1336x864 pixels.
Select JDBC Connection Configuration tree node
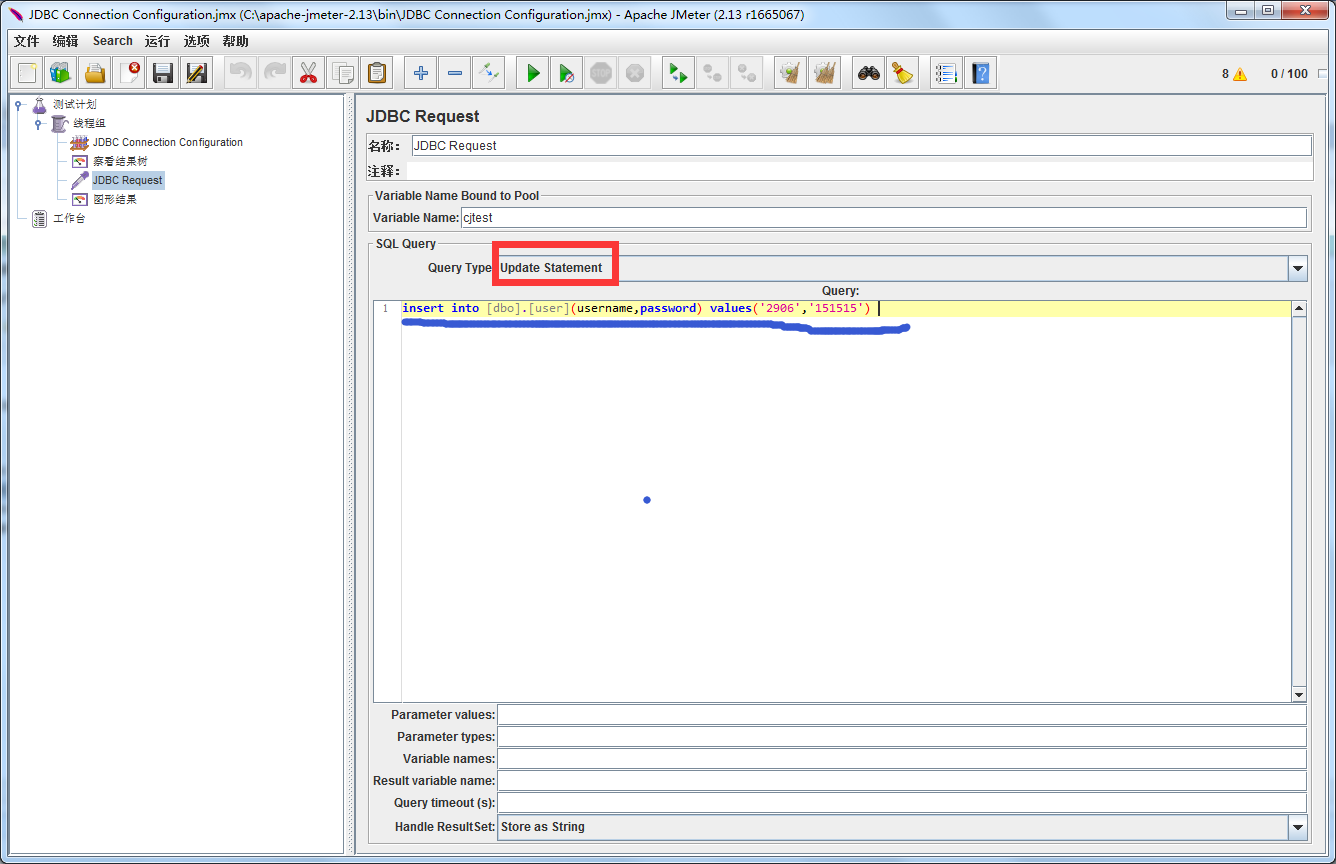[x=168, y=142]
